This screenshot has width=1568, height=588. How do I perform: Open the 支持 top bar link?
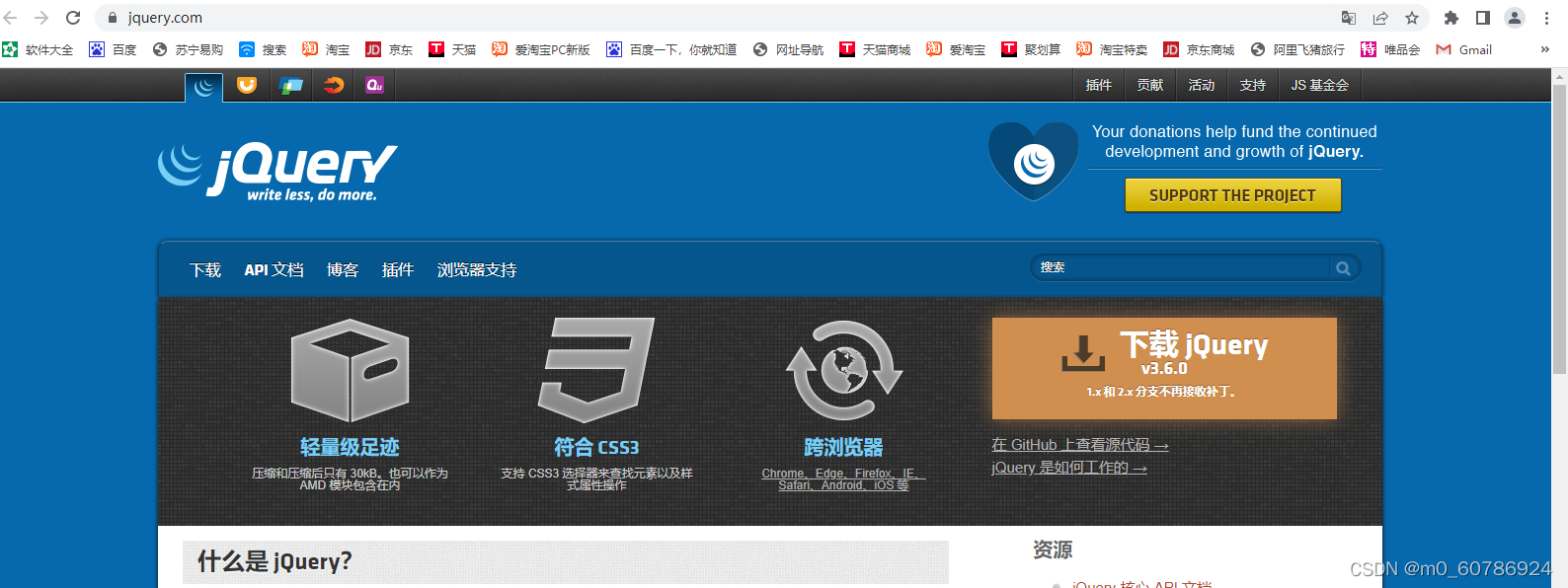pos(1253,85)
